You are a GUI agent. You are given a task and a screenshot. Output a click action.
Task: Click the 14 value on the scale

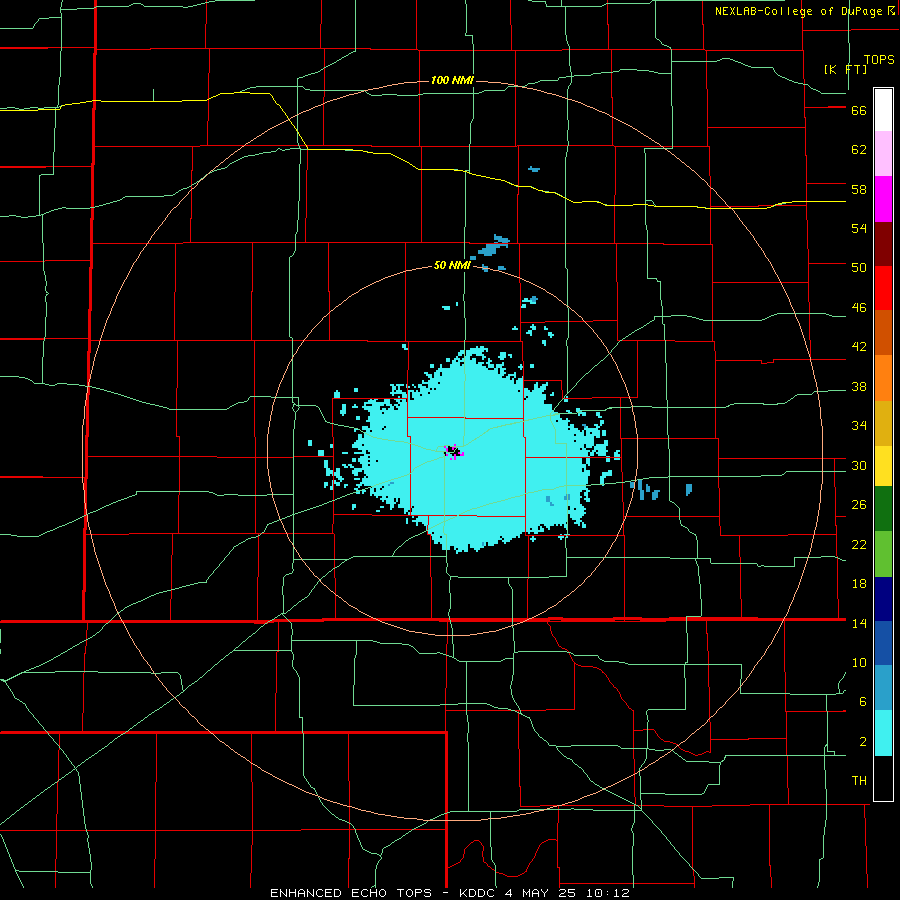click(859, 623)
